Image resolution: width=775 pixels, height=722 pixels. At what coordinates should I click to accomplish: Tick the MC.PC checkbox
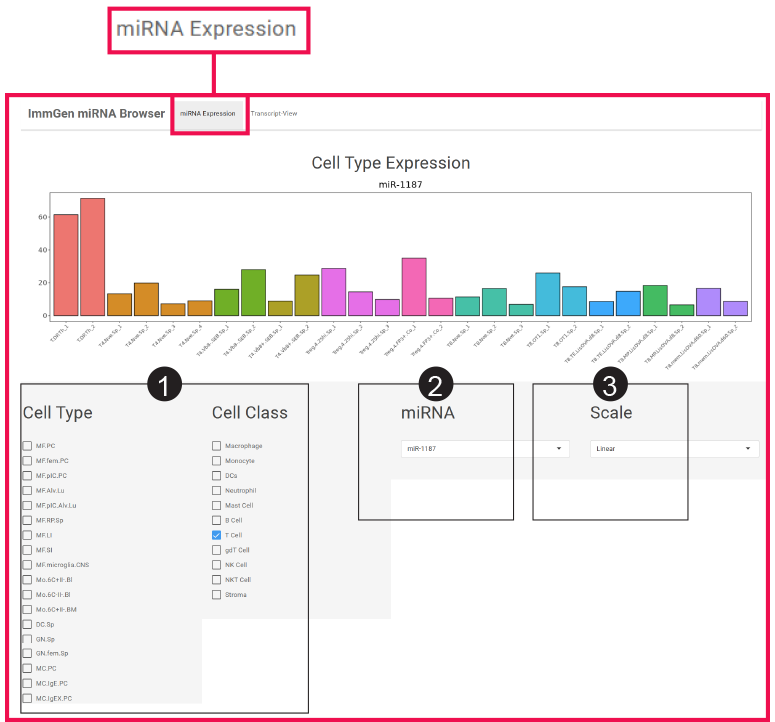tap(27, 668)
